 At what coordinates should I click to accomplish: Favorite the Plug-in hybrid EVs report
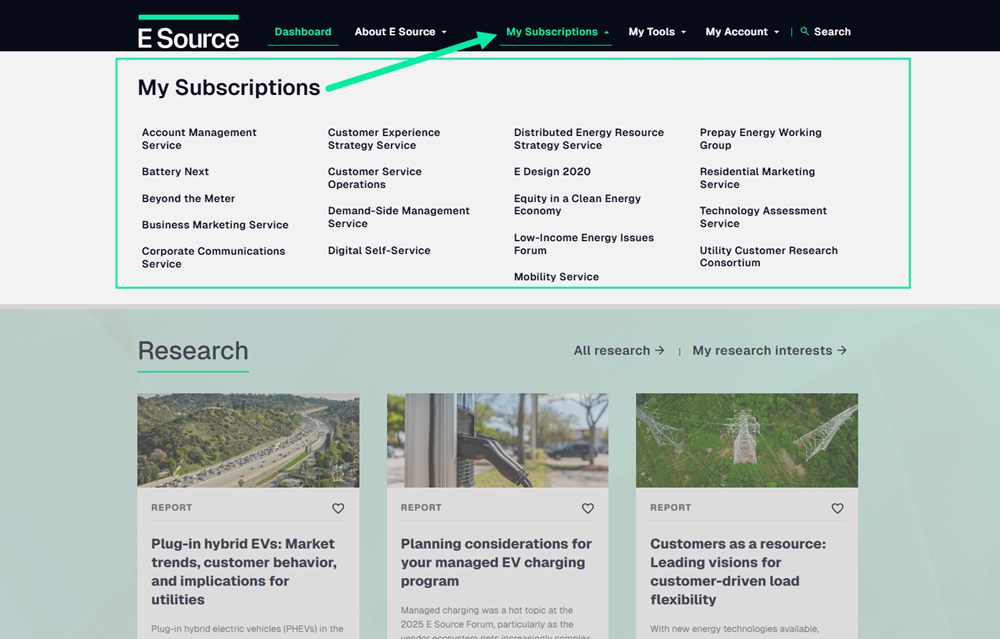click(x=338, y=508)
